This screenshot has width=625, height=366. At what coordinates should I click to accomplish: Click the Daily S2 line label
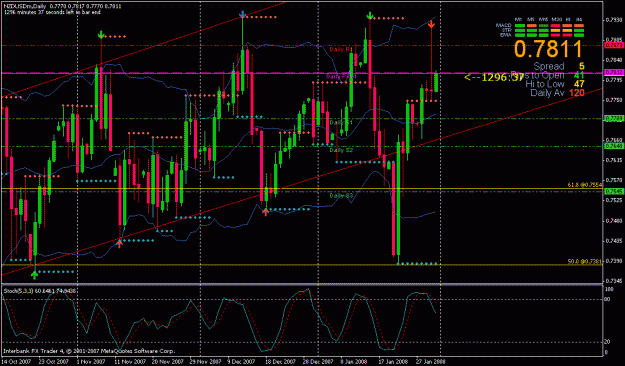click(x=341, y=150)
